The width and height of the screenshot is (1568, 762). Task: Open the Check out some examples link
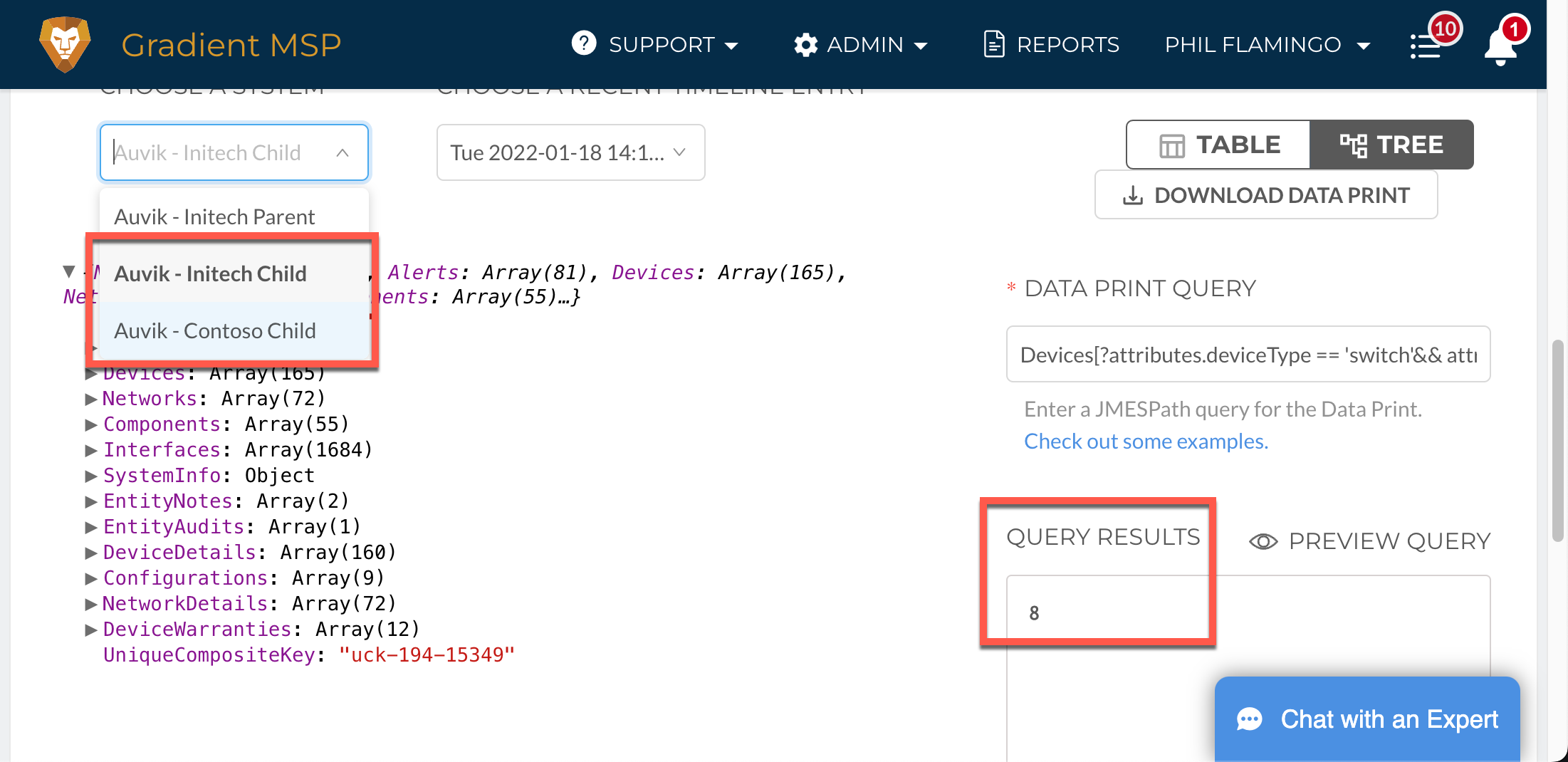pos(1146,442)
